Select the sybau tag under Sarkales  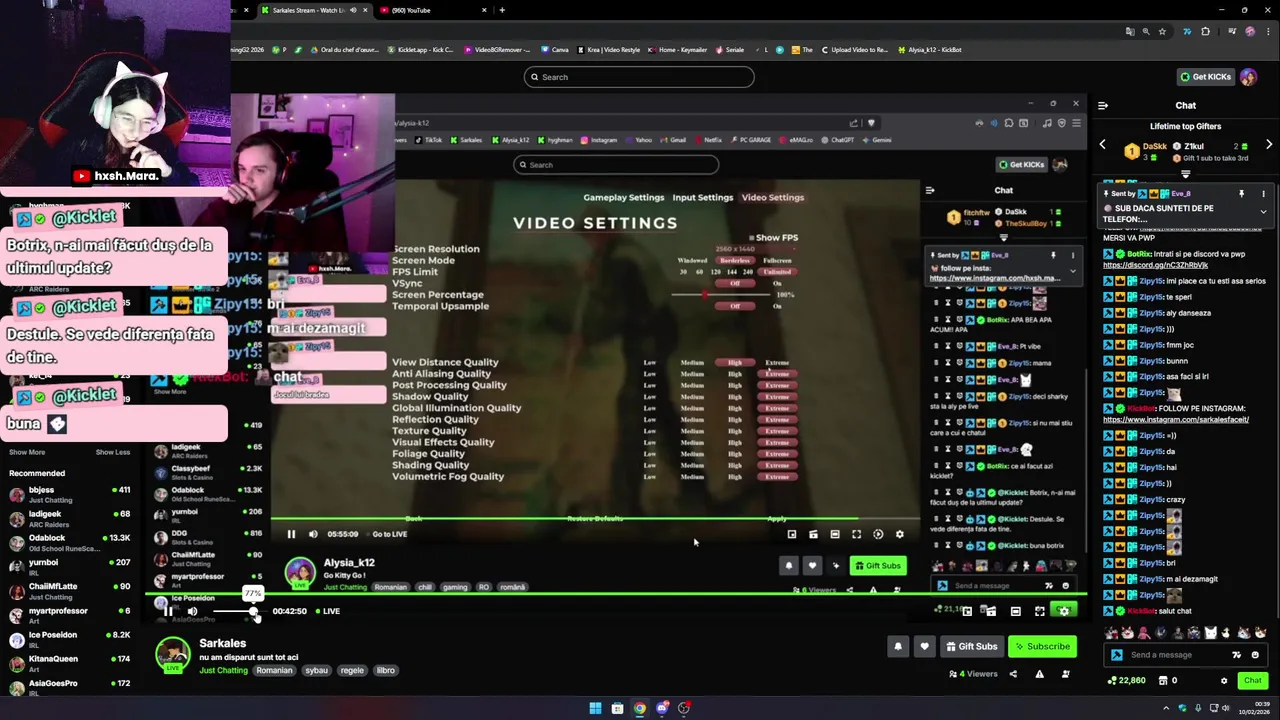(316, 670)
